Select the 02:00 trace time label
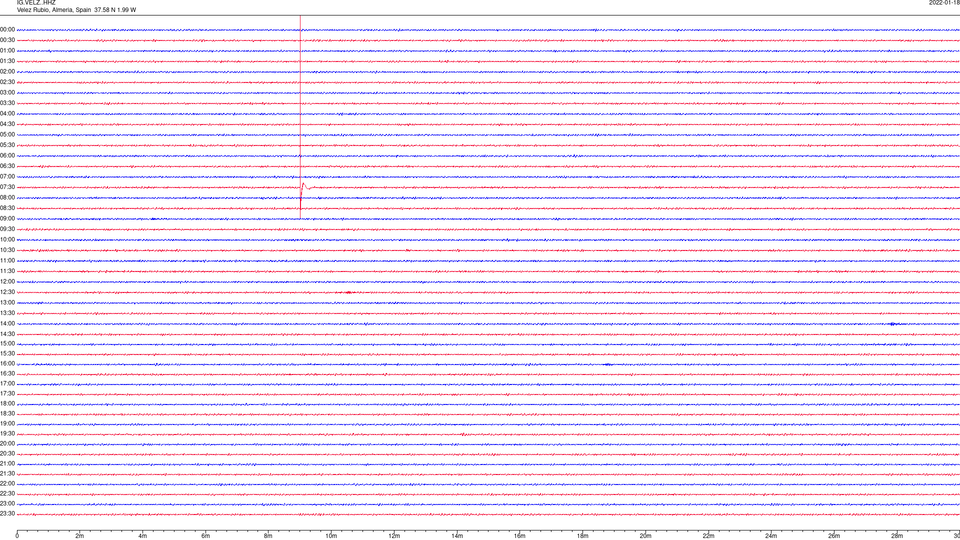Screen dimensions: 960x540 [7, 72]
